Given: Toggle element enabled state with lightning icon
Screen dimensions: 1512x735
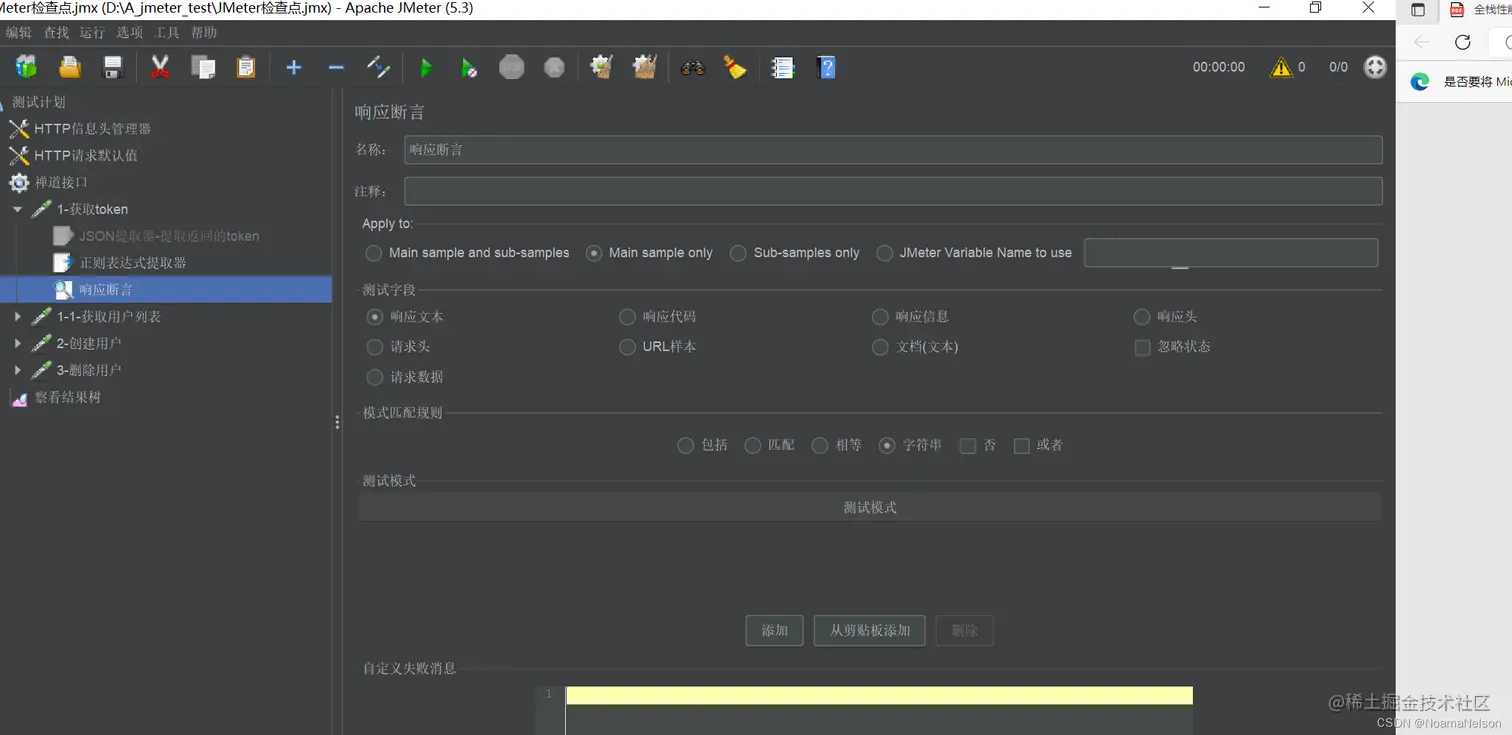Looking at the screenshot, I should [378, 67].
